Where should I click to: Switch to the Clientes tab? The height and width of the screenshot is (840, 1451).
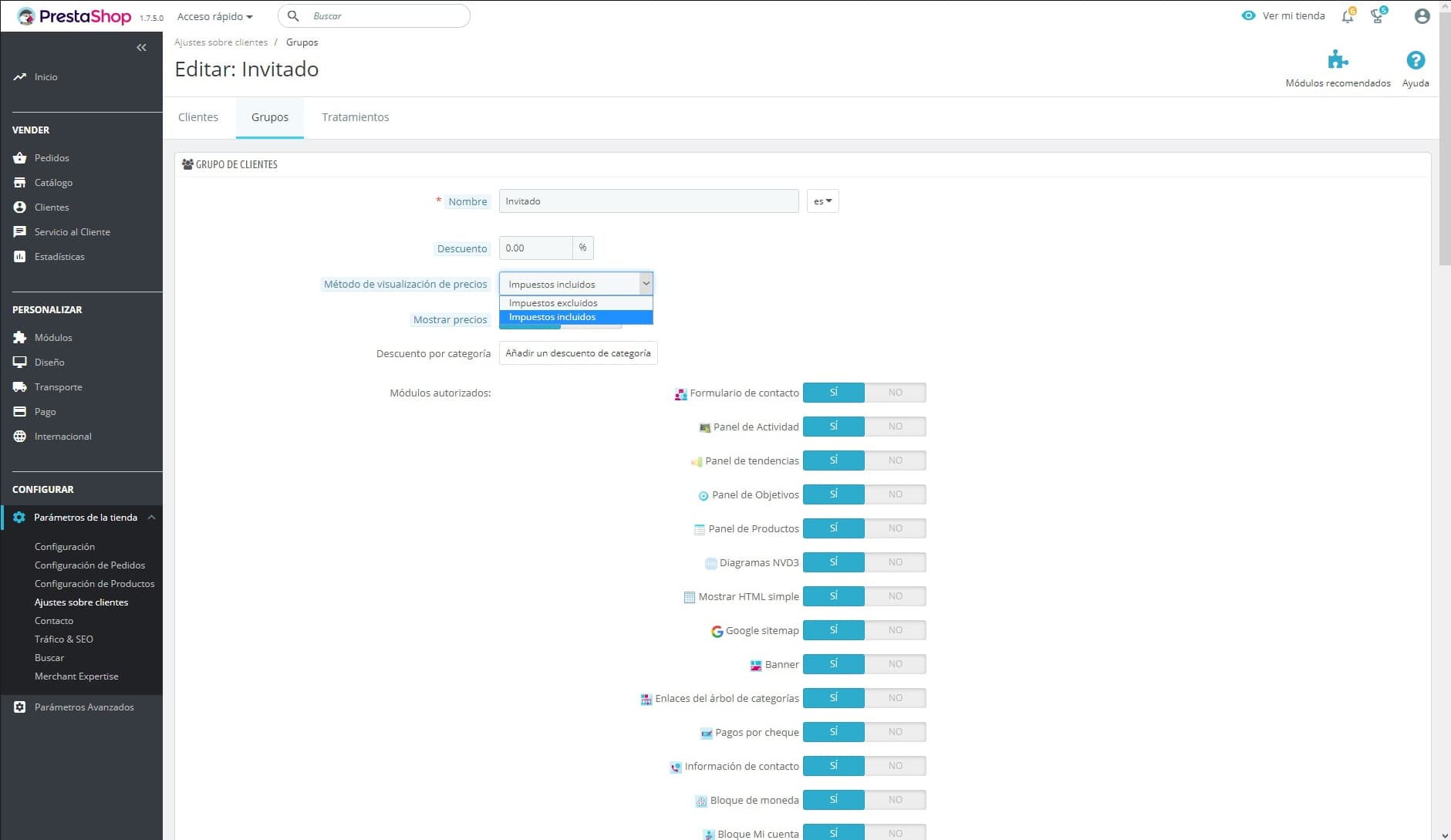point(198,117)
